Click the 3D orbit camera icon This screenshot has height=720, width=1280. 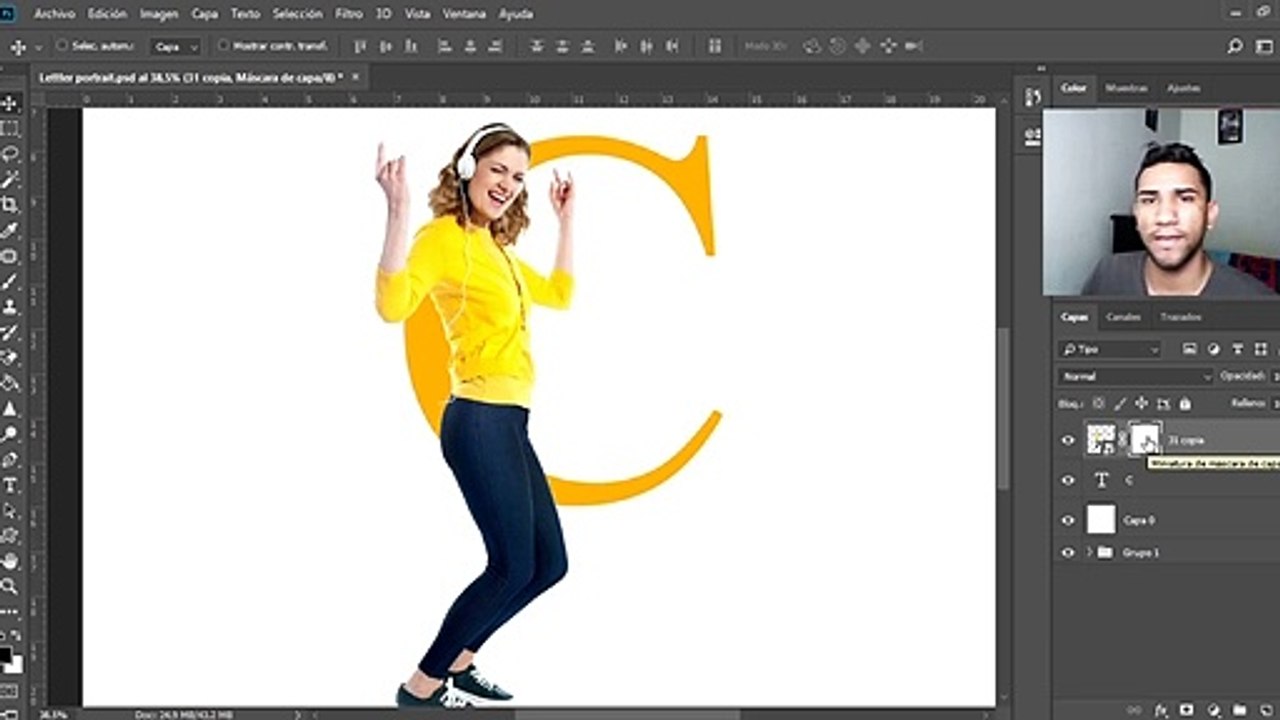coord(812,46)
